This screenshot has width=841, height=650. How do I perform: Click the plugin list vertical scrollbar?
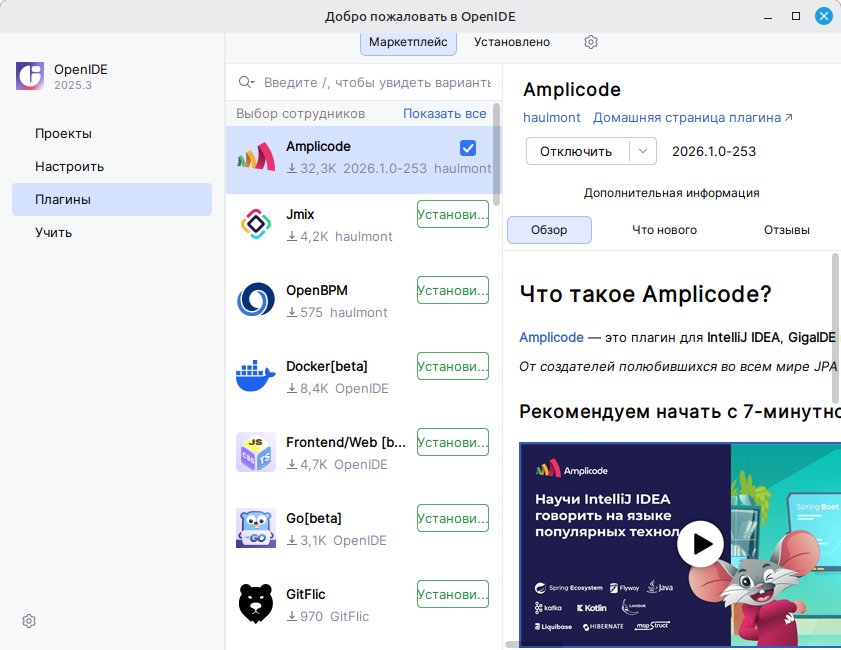tap(497, 154)
